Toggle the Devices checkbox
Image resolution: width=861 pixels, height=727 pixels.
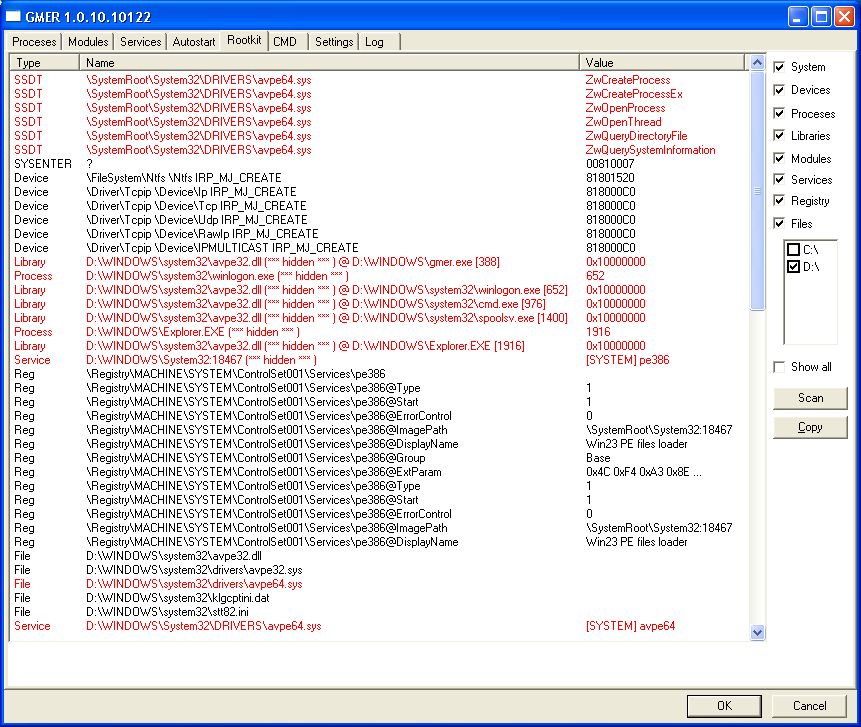click(780, 90)
